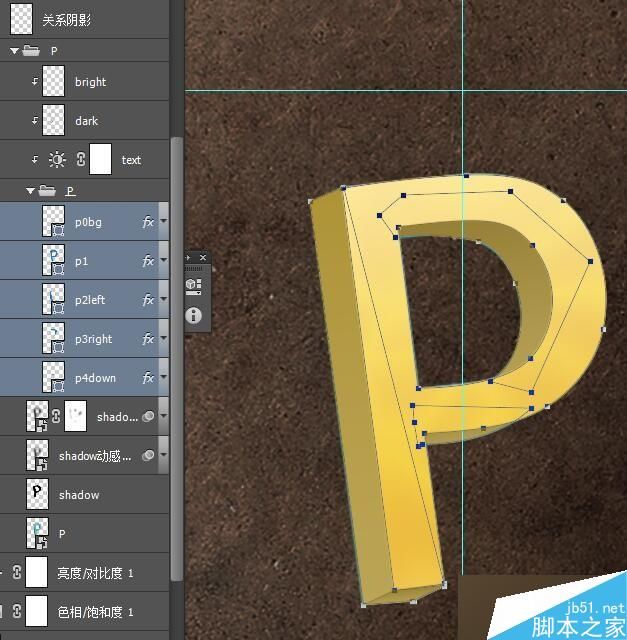
Task: Toggle mask link on 色相/饱和度 1 layer
Action: click(x=17, y=611)
